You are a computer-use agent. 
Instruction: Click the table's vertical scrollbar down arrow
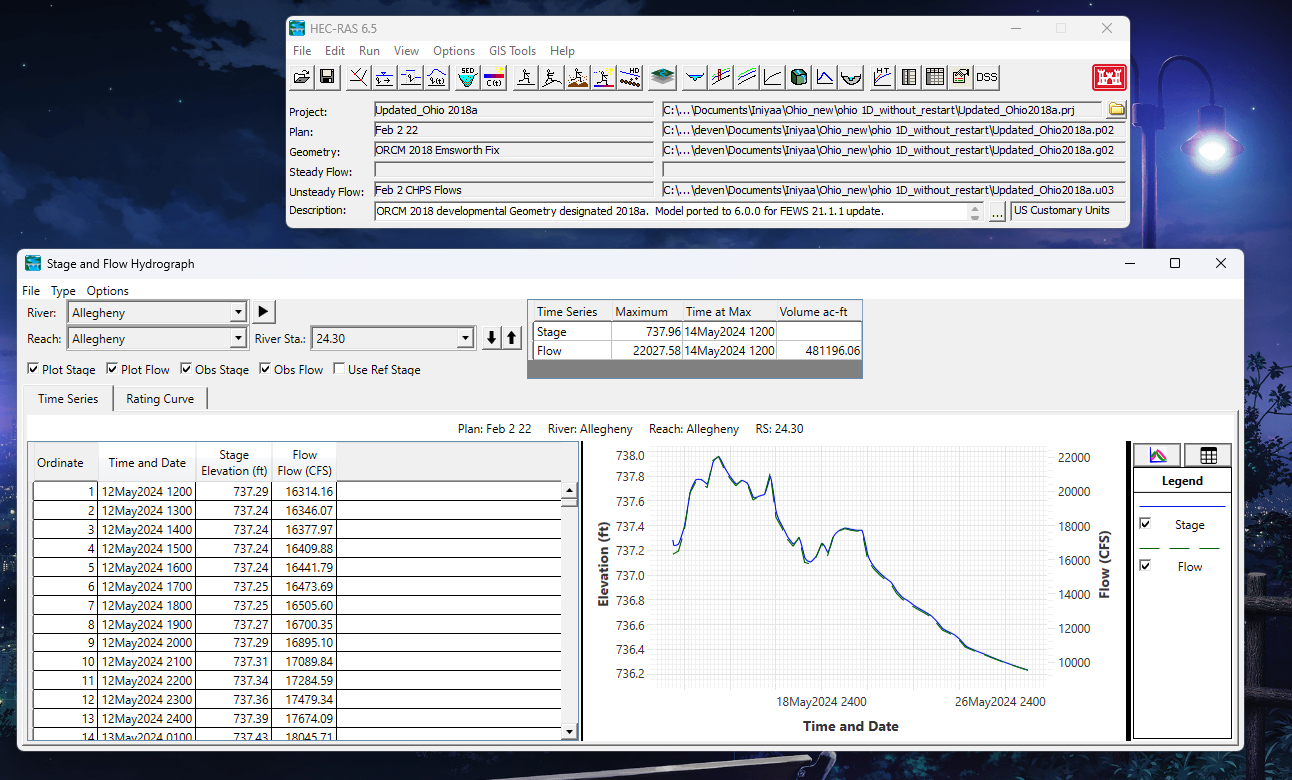(570, 732)
